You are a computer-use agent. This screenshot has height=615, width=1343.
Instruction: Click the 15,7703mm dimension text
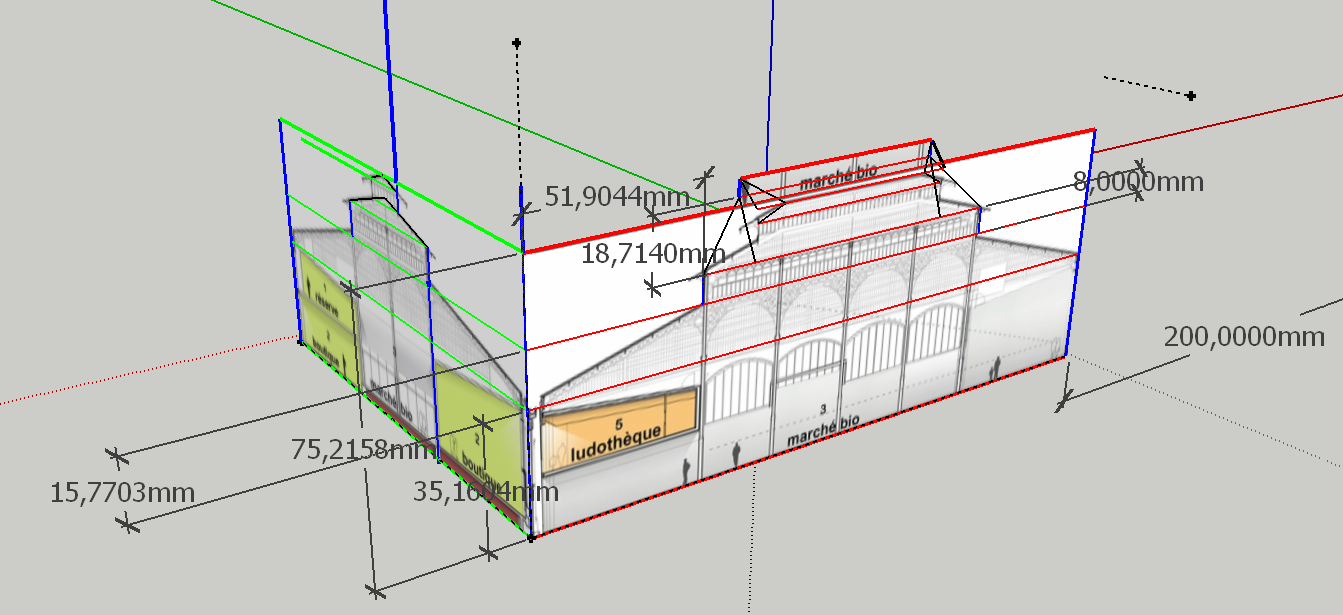122,492
